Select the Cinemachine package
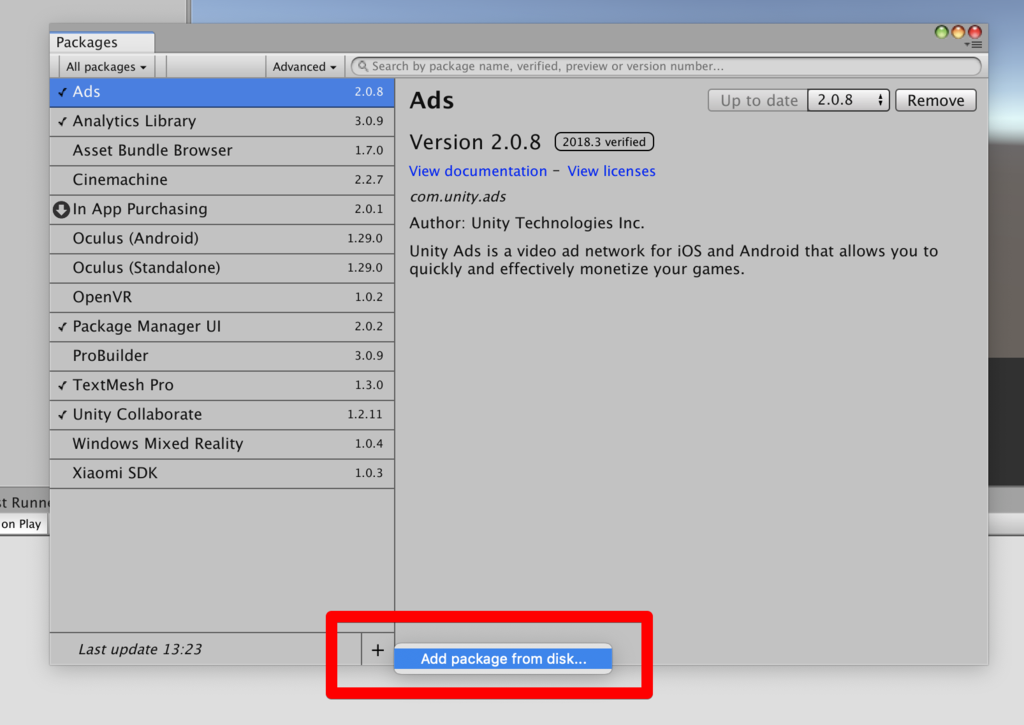Screen dimensions: 1024x725 point(222,180)
